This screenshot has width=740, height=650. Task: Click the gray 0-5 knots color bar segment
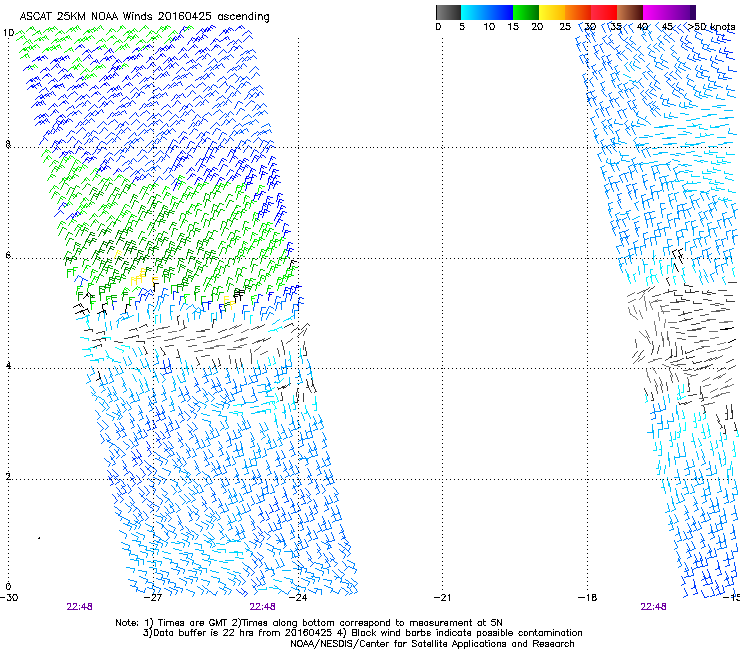click(x=448, y=12)
